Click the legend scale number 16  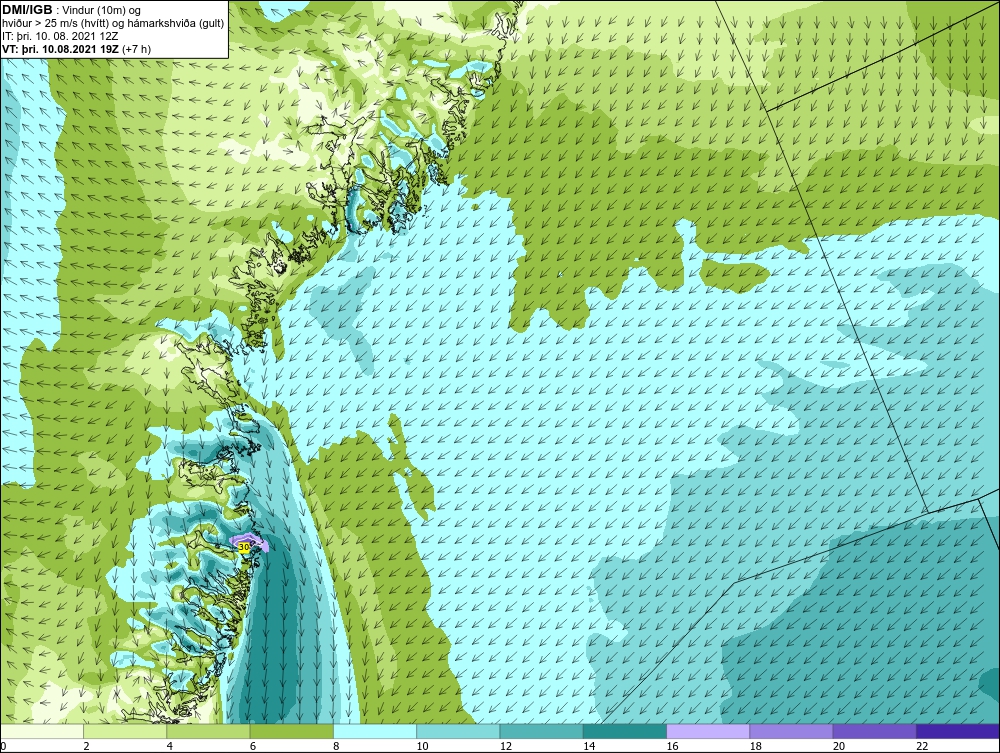672,746
